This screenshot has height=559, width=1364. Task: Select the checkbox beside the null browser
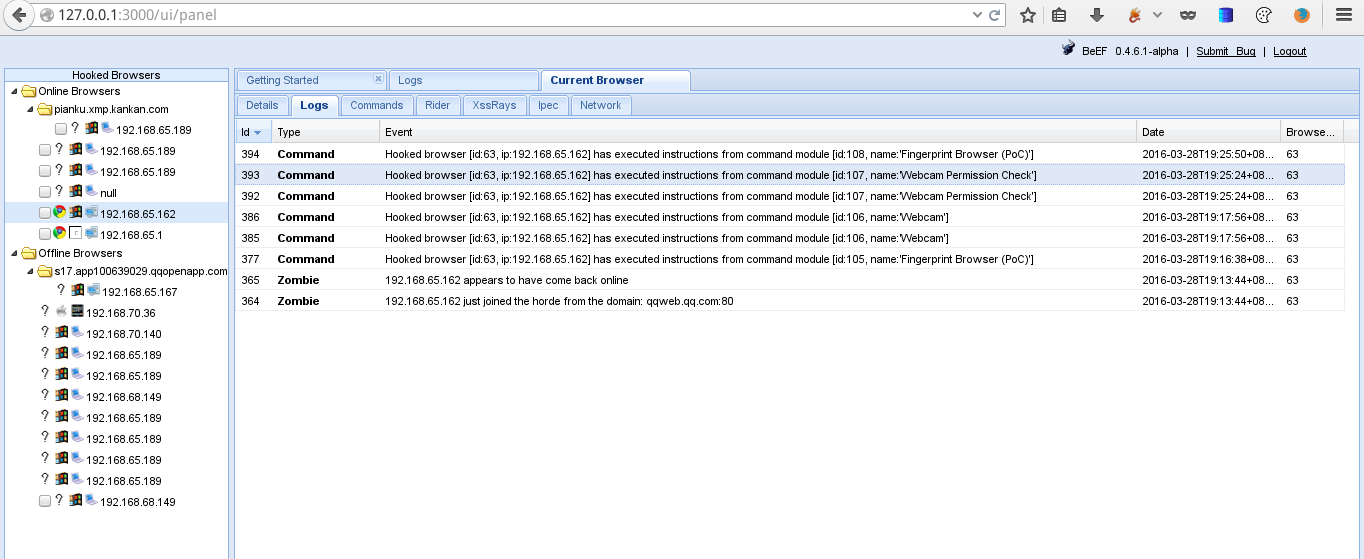45,192
